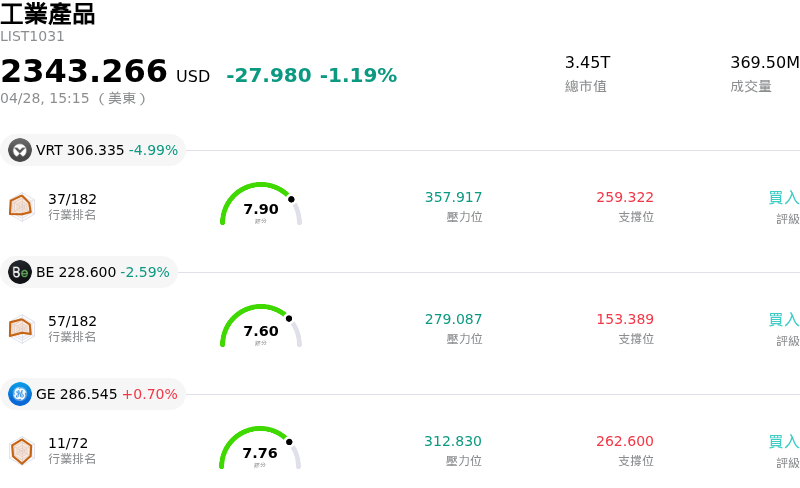Image resolution: width=800 pixels, height=488 pixels.
Task: Click the 工業產品 list title
Action: tap(48, 14)
